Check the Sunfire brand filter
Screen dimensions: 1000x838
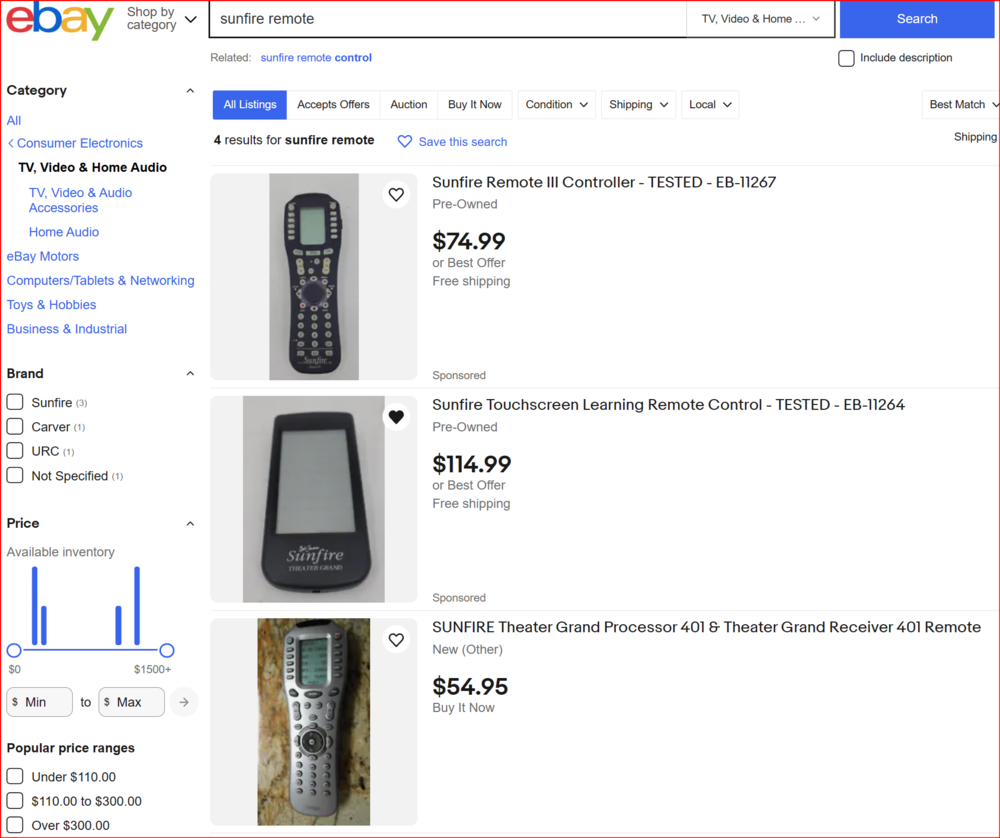15,402
